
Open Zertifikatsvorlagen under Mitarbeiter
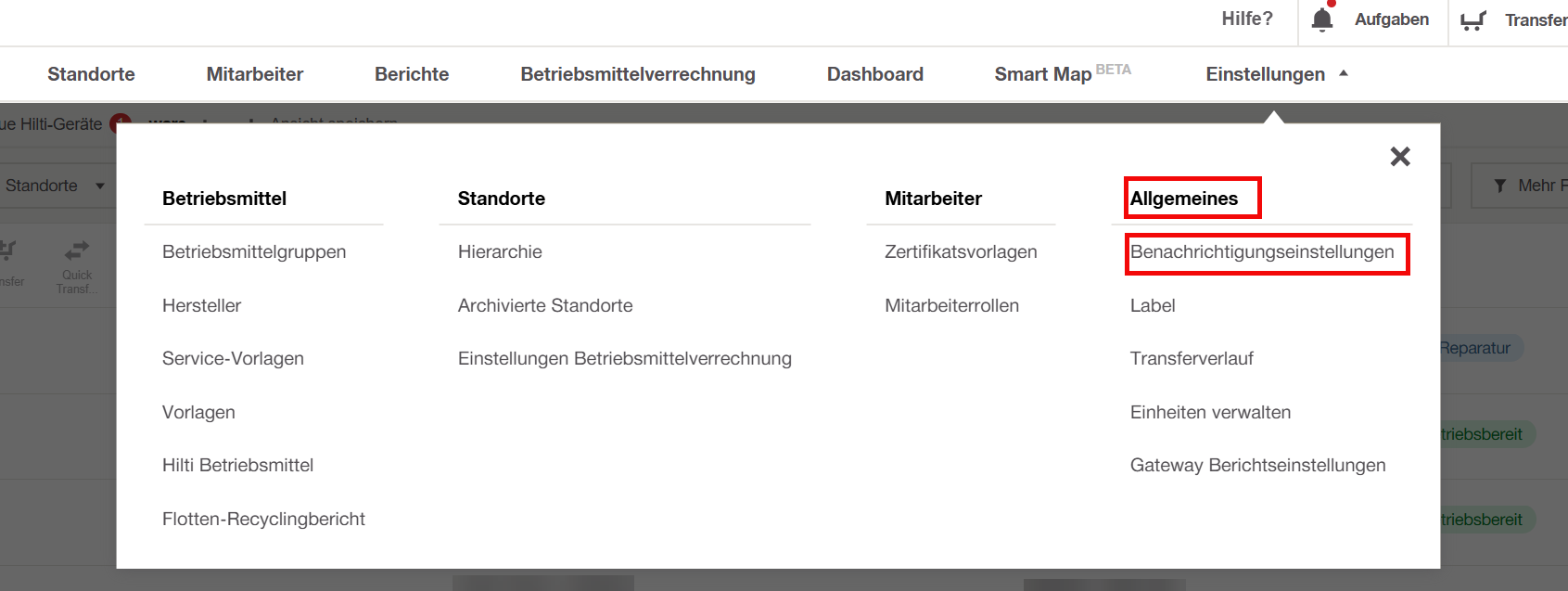pyautogui.click(x=961, y=252)
